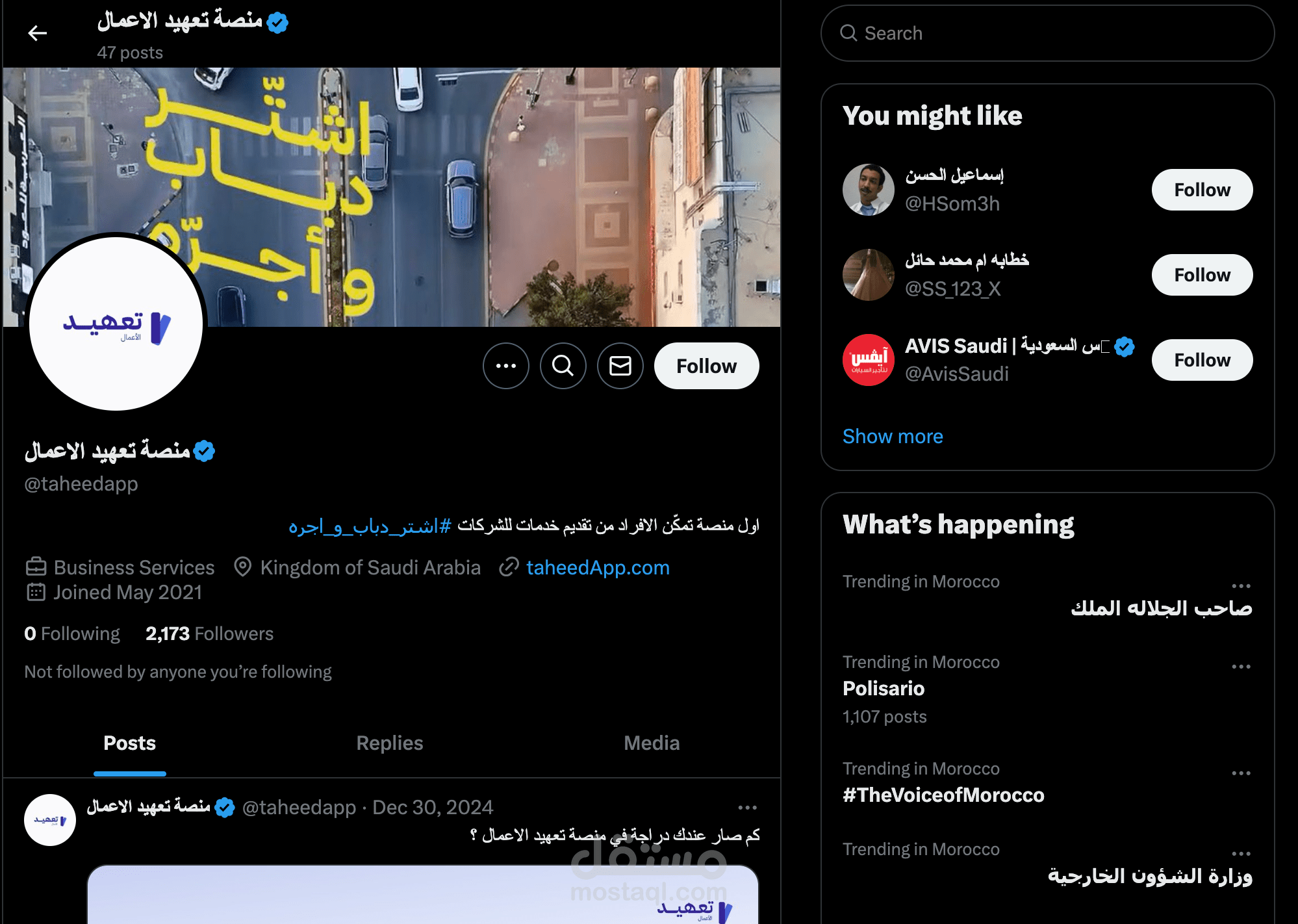Viewport: 1298px width, 924px height.
Task: Open more options for #TheVoiceofMorocco trend
Action: (1241, 773)
